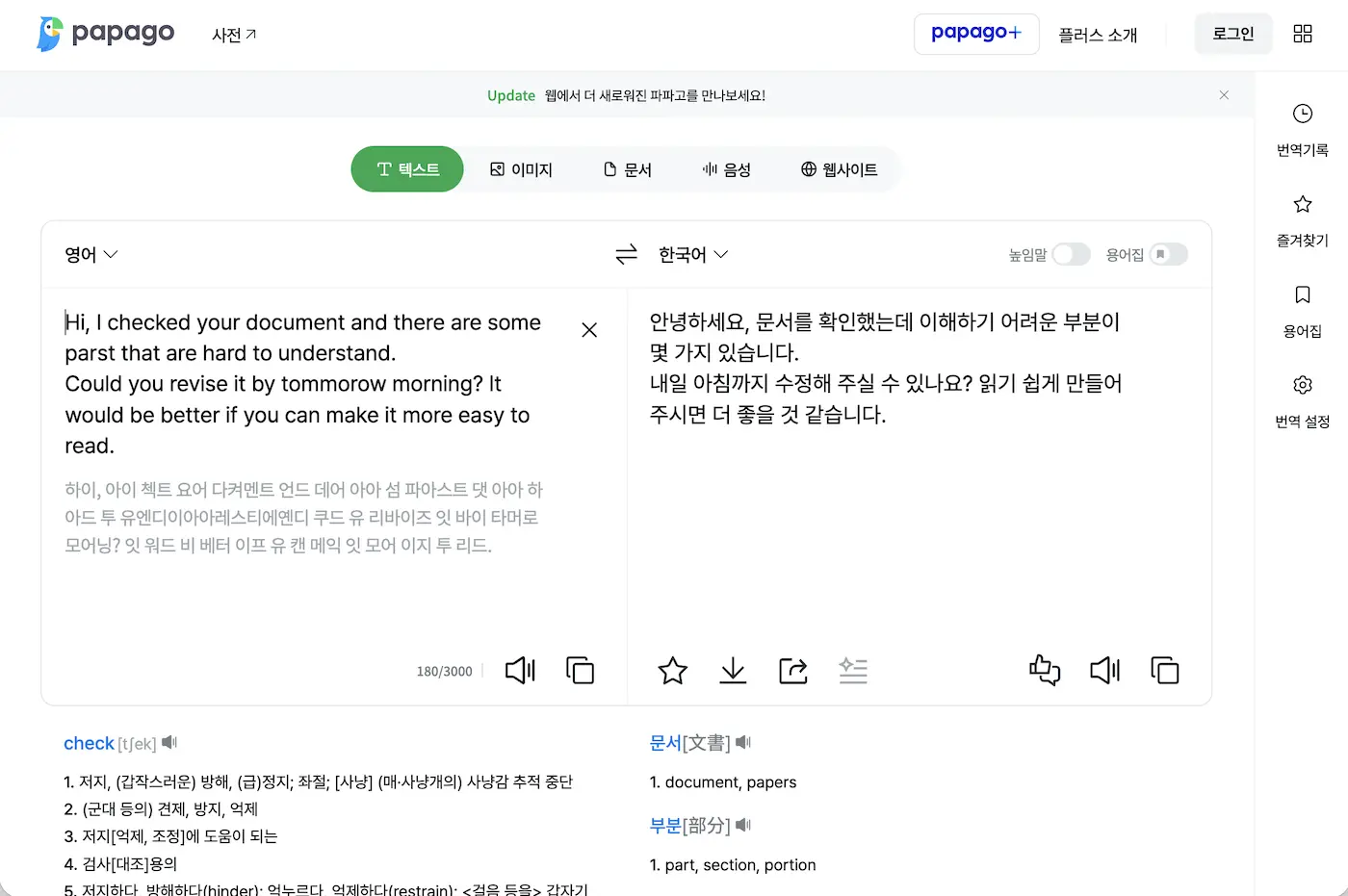Image resolution: width=1348 pixels, height=896 pixels.
Task: Listen to the Korean translation audio
Action: pyautogui.click(x=1104, y=670)
